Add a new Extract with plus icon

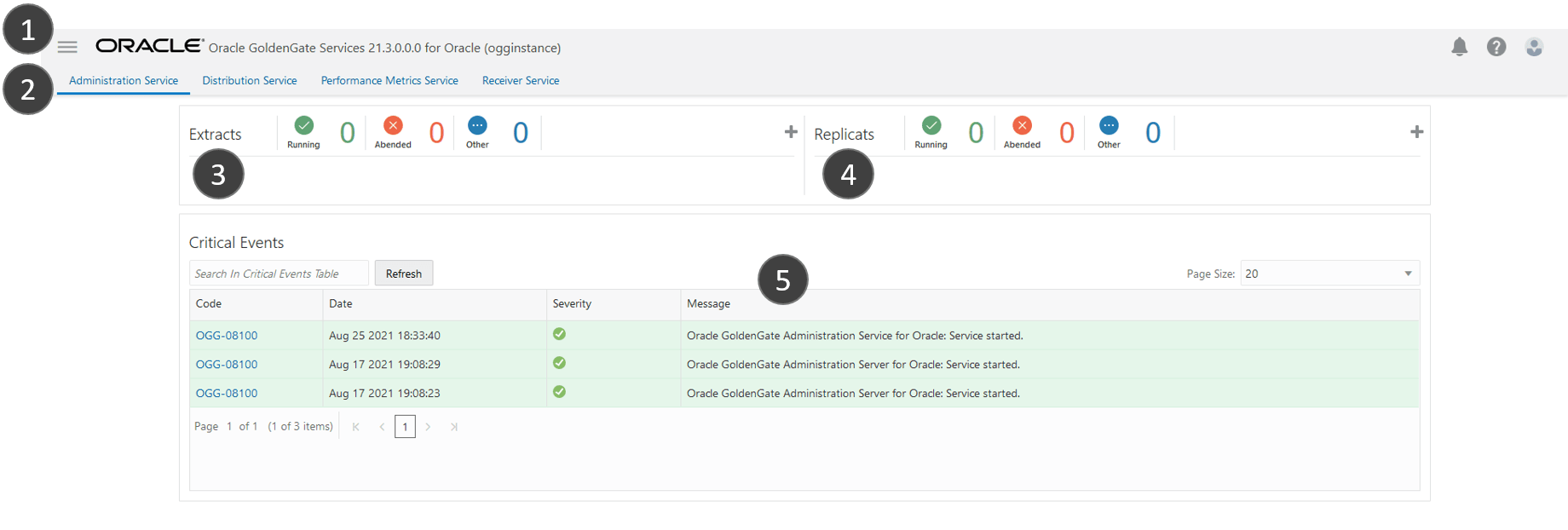[791, 132]
